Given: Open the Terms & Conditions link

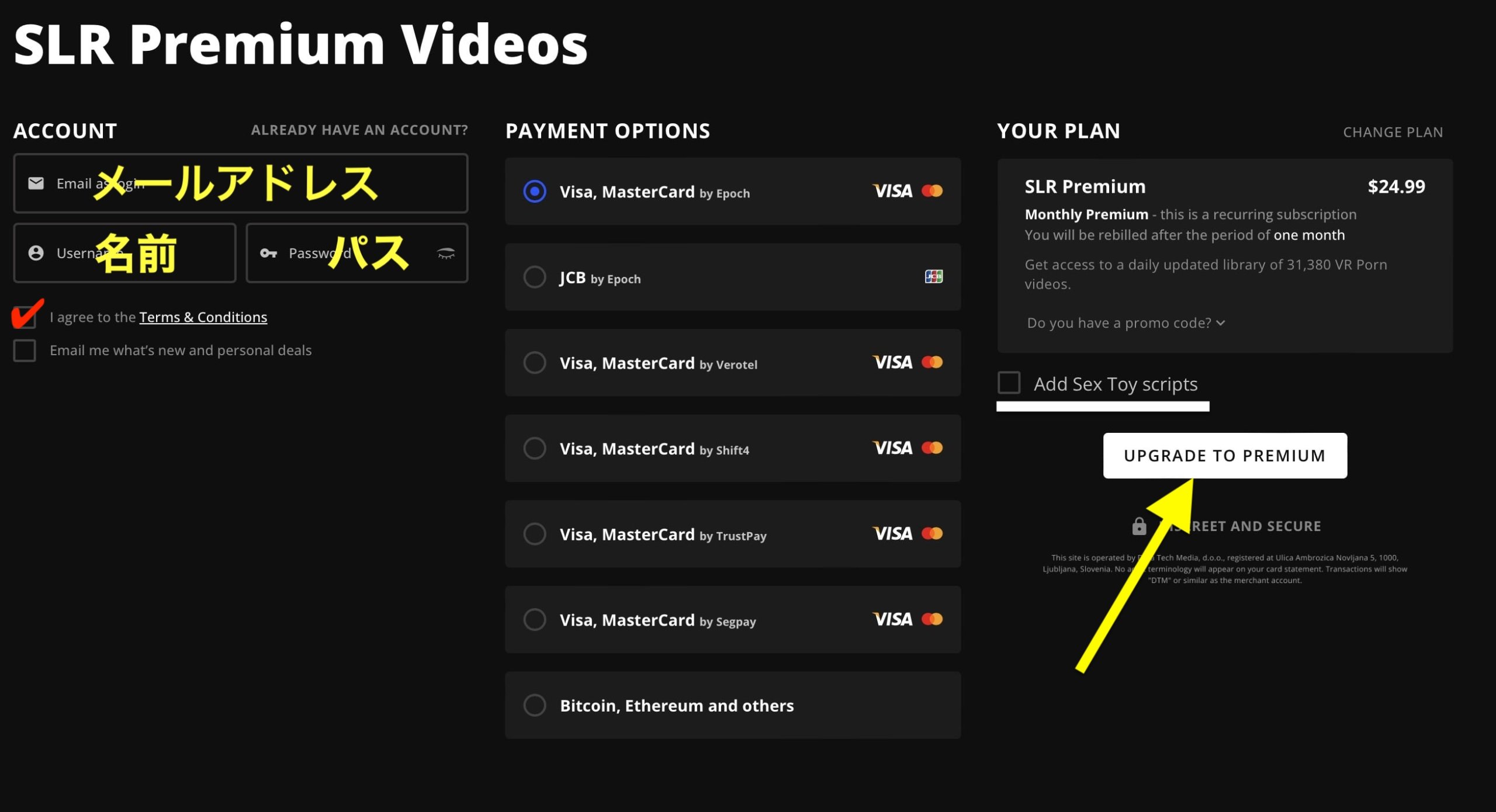Looking at the screenshot, I should pos(203,317).
